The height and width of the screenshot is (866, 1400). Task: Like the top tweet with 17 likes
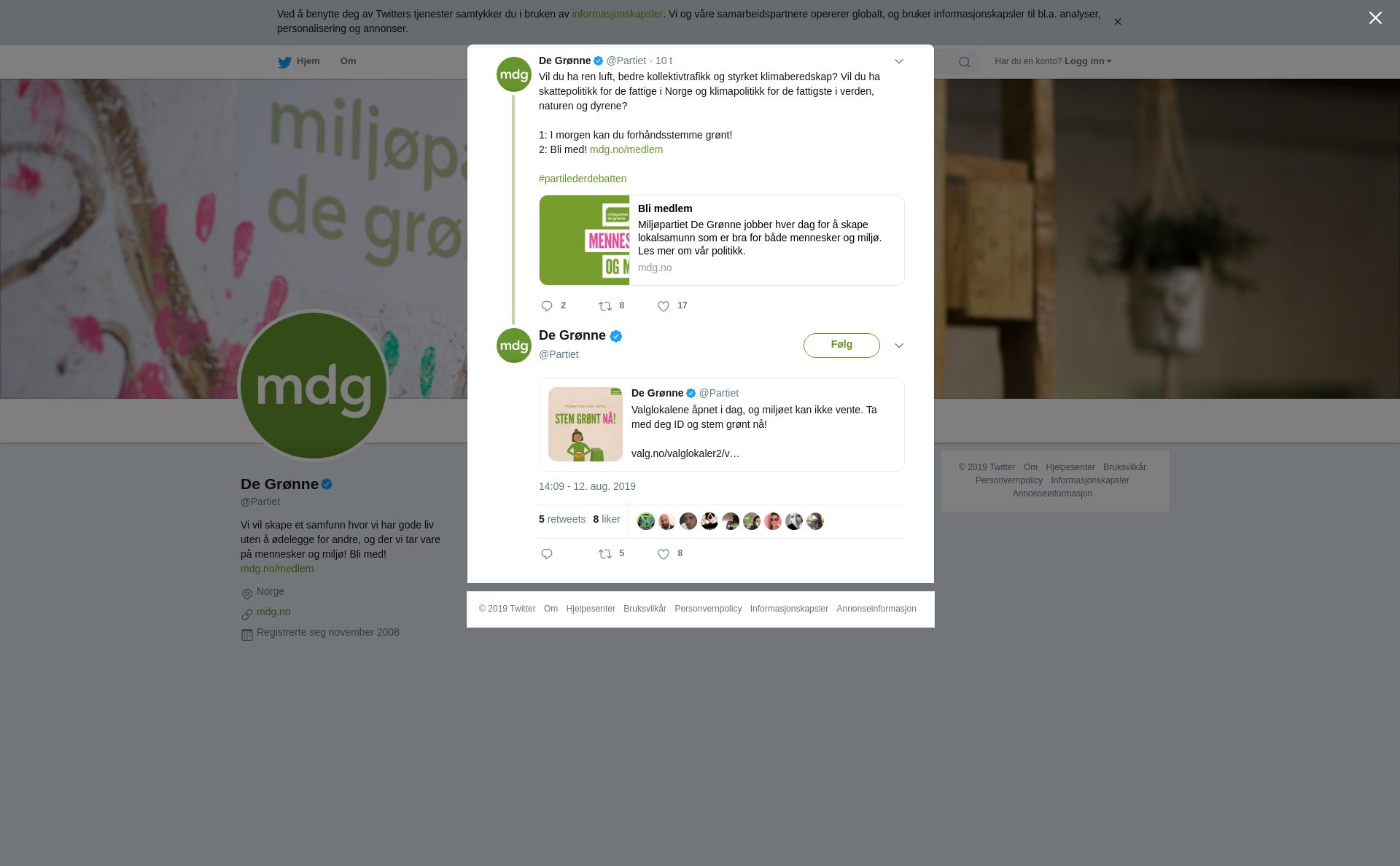pyautogui.click(x=664, y=306)
